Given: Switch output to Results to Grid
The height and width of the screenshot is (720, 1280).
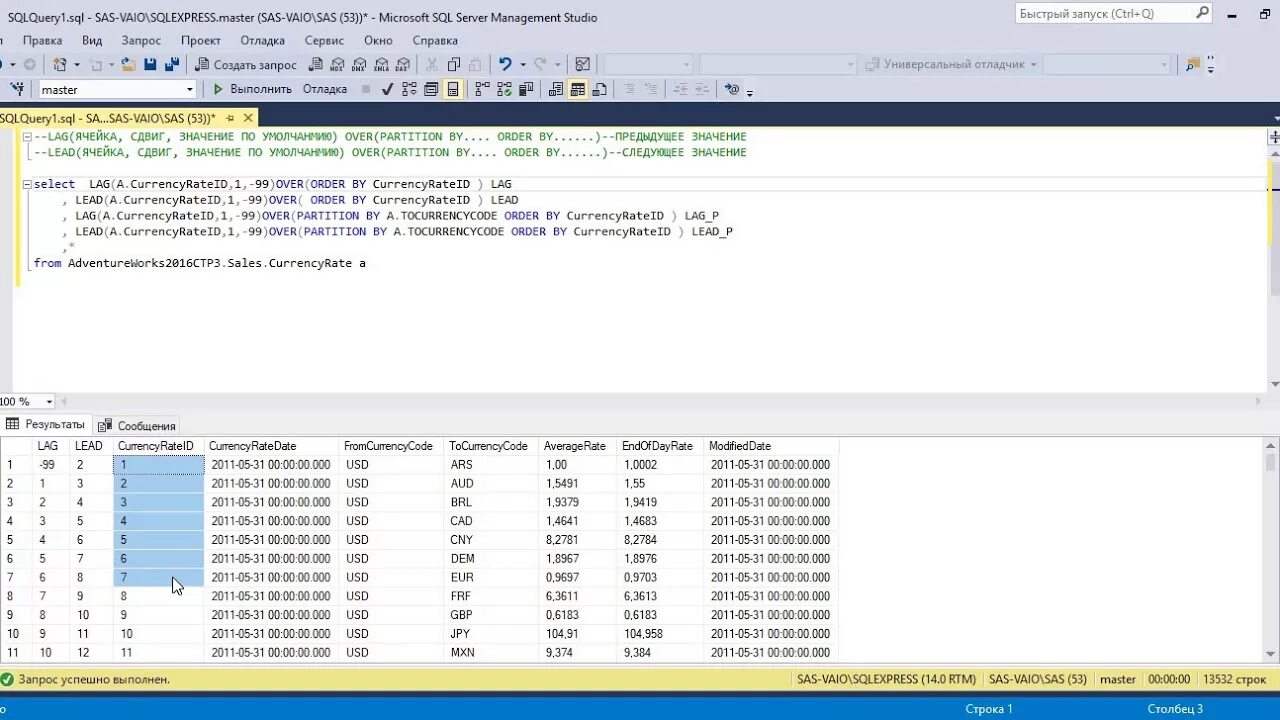Looking at the screenshot, I should pyautogui.click(x=577, y=89).
